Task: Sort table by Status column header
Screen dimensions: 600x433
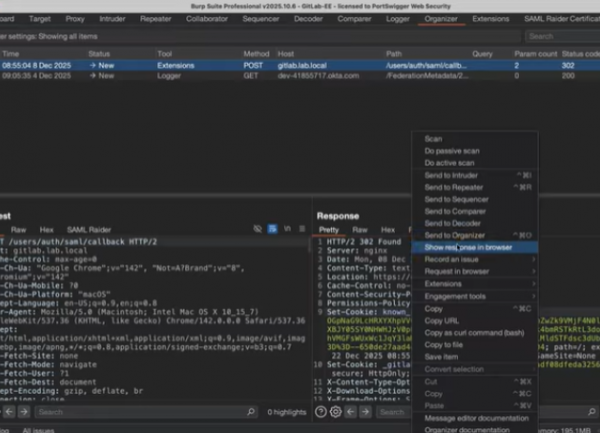Action: coord(99,54)
